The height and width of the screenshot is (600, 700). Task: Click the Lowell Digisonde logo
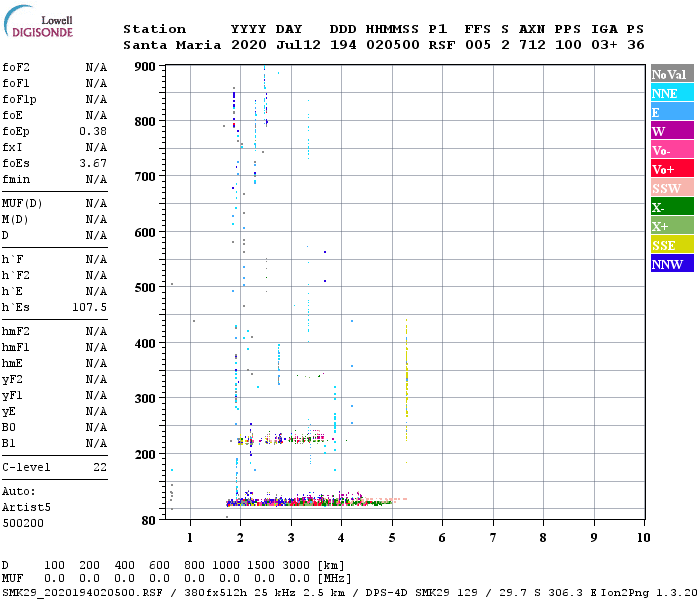(38, 21)
